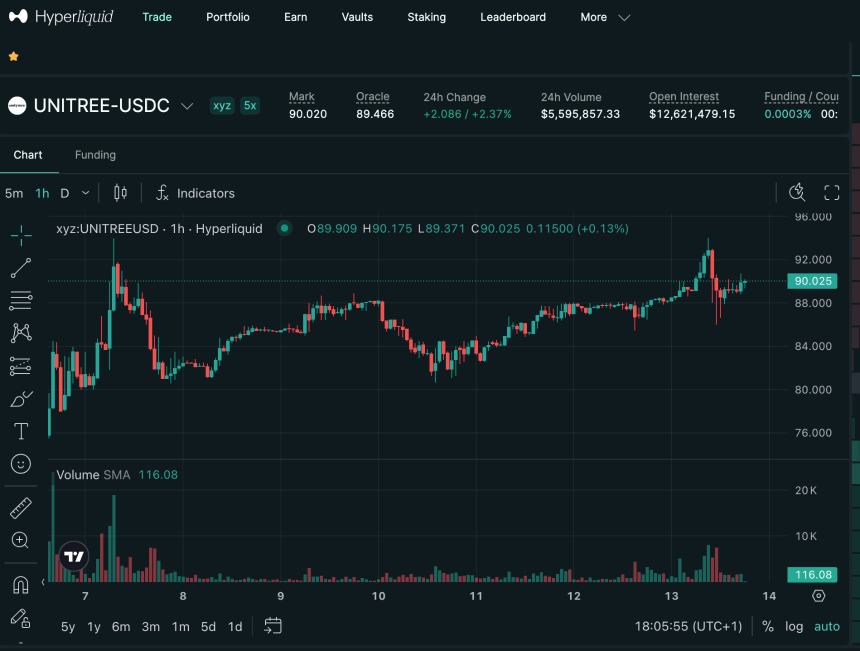Select the trend line drawing tool
860x651 pixels.
click(x=21, y=268)
